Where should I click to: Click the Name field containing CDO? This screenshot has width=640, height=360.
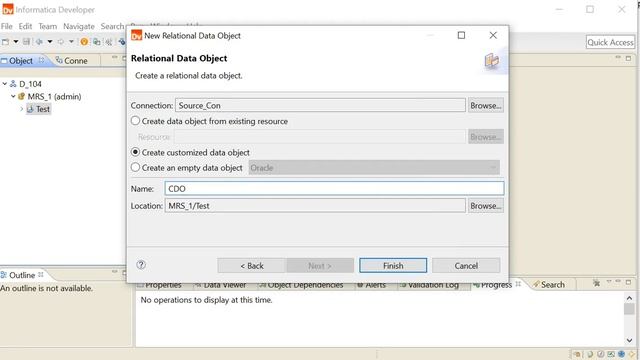[x=334, y=189]
